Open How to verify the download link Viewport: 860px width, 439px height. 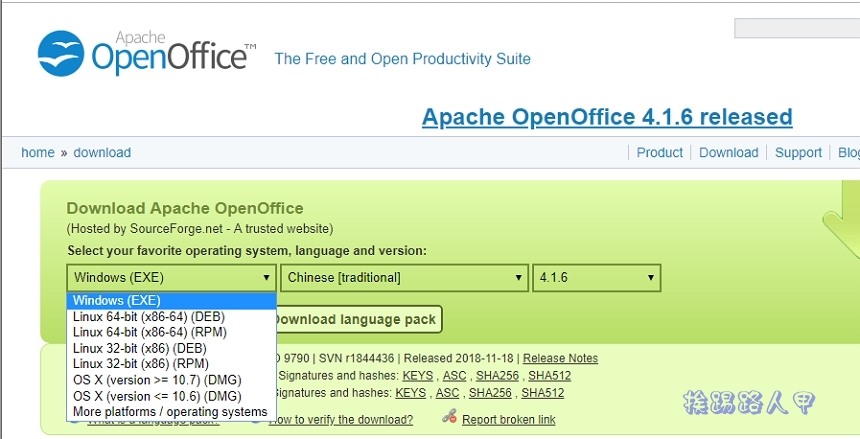(x=341, y=420)
